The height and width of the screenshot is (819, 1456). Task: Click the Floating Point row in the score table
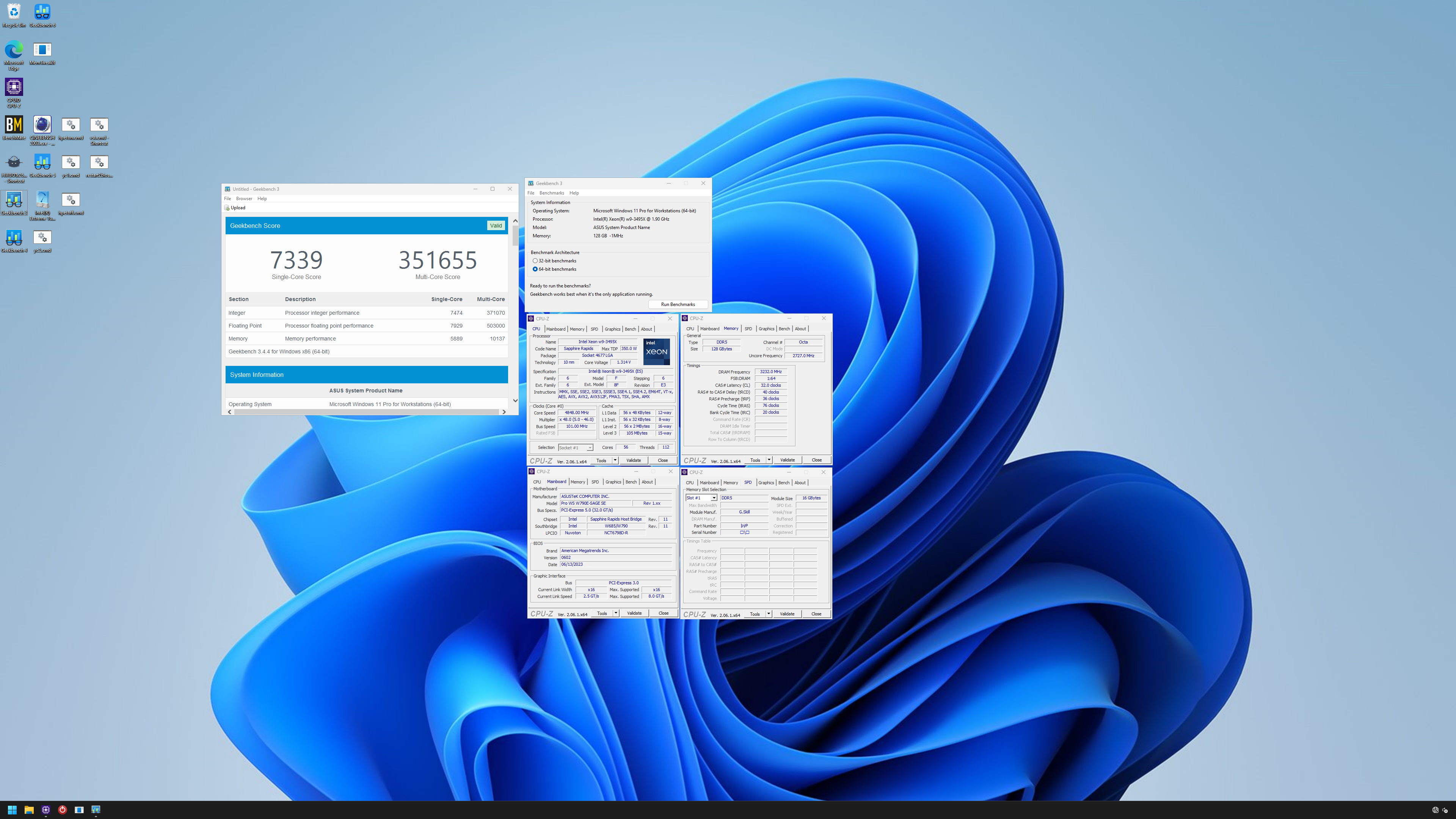366,326
